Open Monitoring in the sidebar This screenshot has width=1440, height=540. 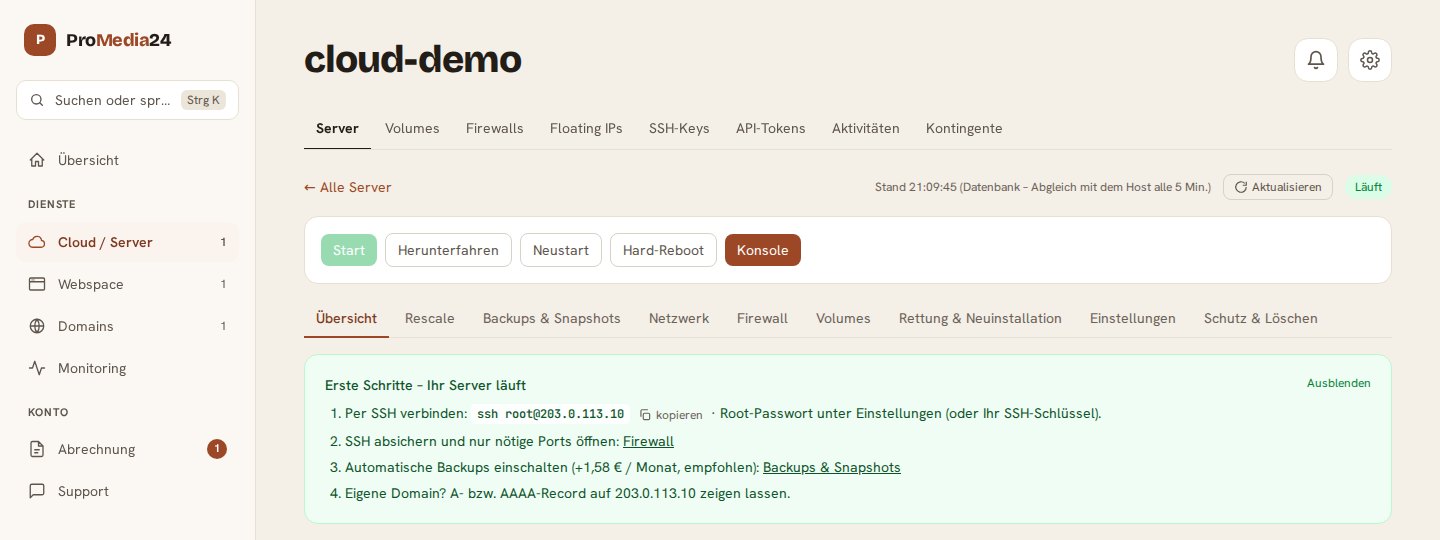click(x=127, y=368)
